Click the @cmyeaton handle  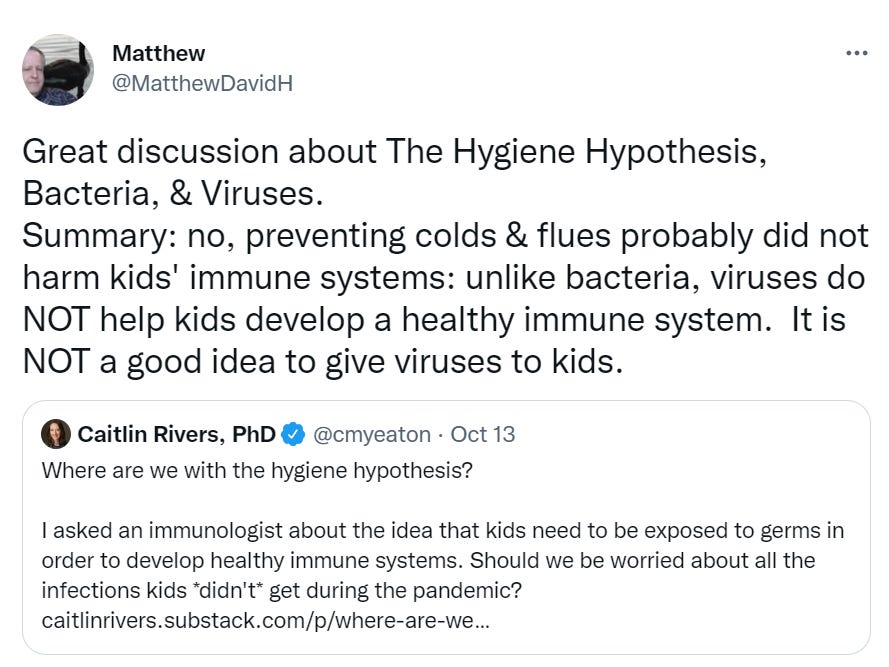(371, 434)
